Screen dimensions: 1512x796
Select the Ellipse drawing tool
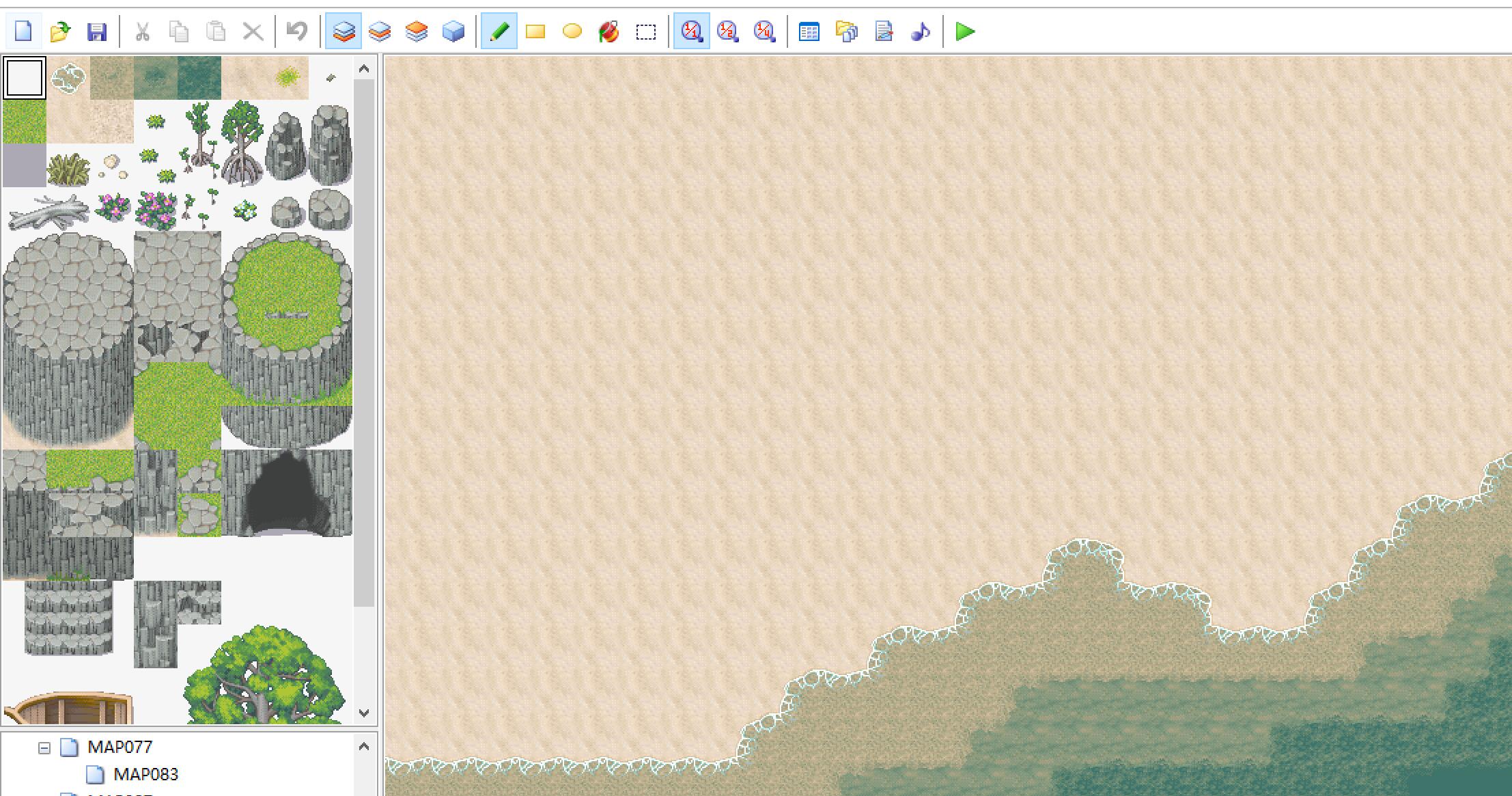click(x=572, y=31)
